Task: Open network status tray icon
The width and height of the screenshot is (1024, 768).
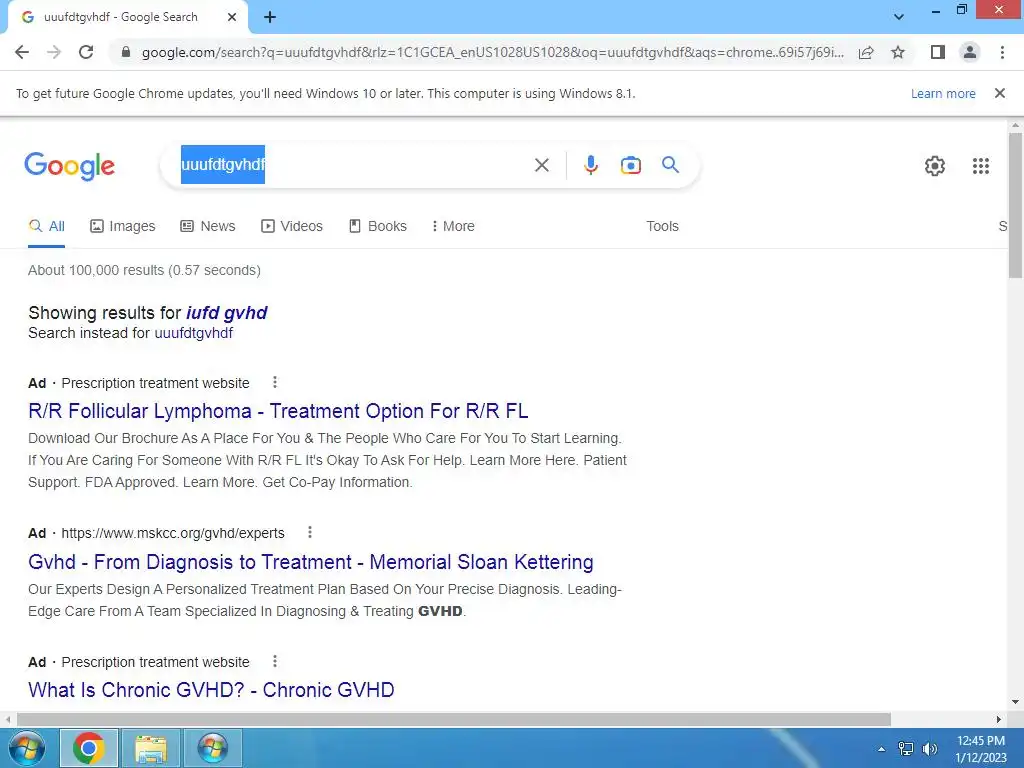Action: 906,748
